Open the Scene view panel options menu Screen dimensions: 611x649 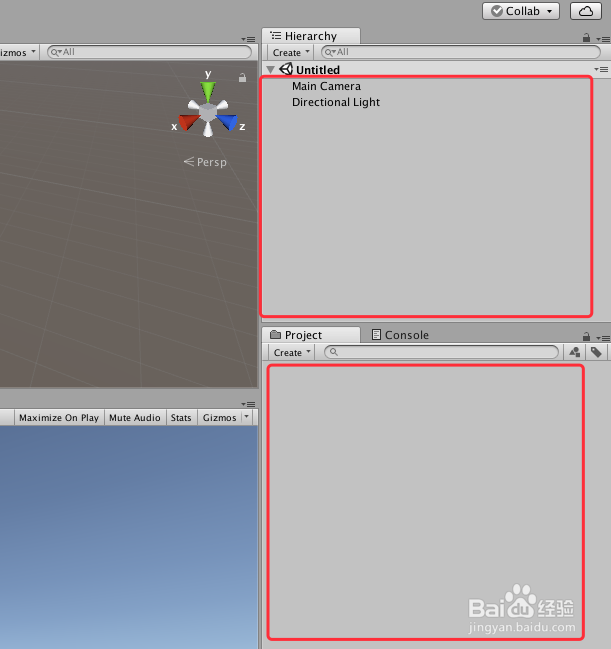point(248,39)
